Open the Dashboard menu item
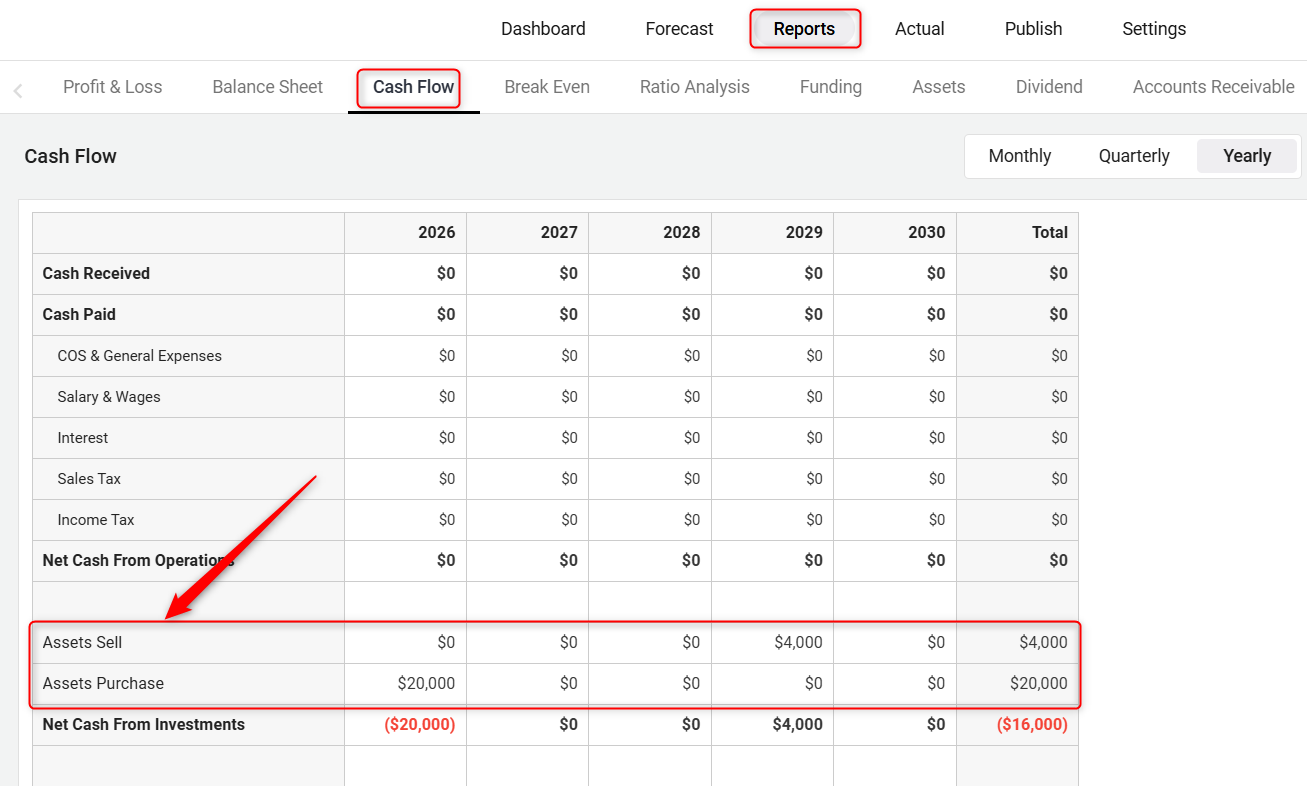 point(543,29)
